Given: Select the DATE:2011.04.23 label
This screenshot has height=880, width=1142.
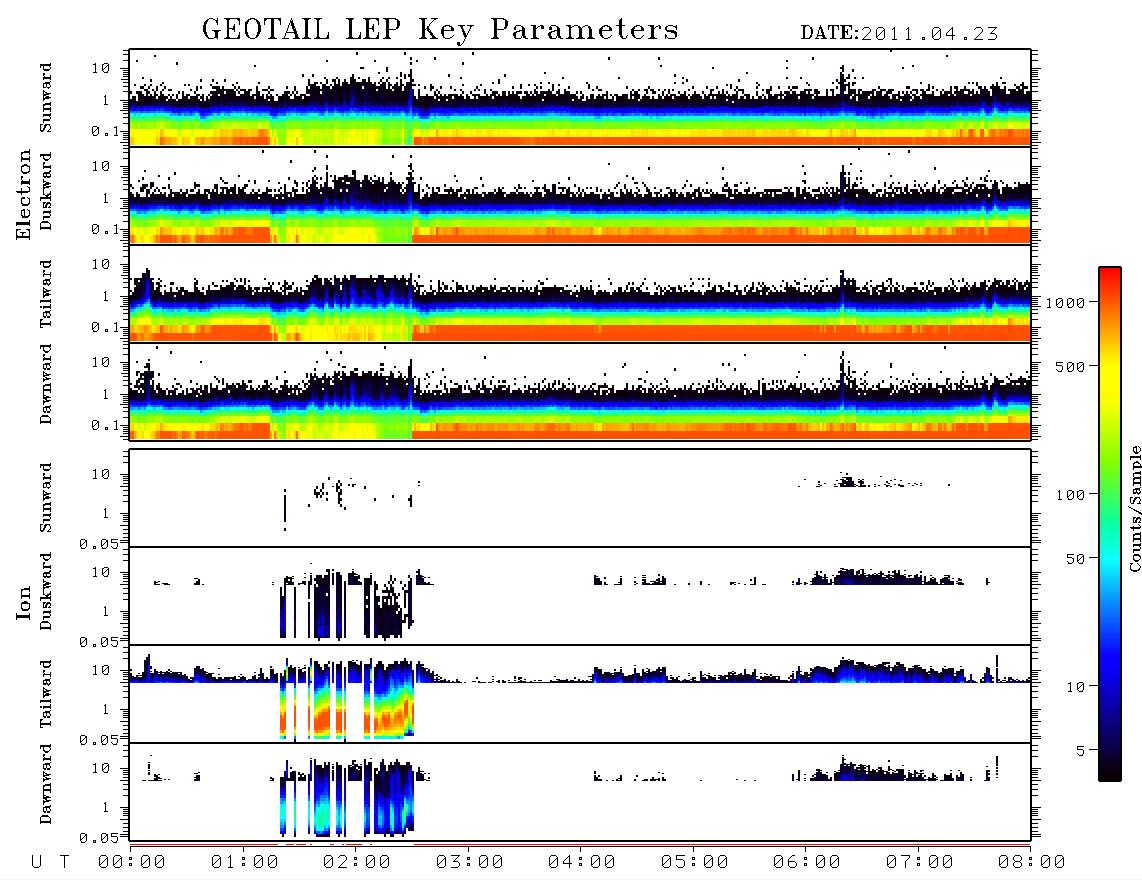Looking at the screenshot, I should 899,34.
